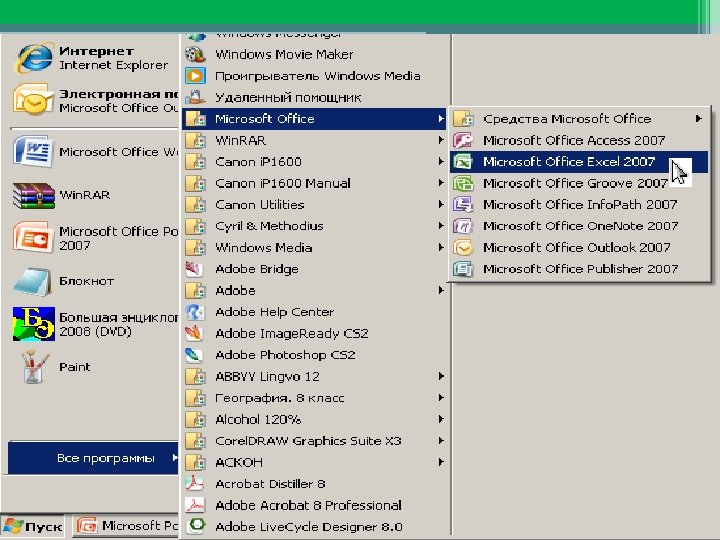Screen dimensions: 720x540
Task: Select Adobe Acrobat 8 Professional text
Action: point(309,505)
